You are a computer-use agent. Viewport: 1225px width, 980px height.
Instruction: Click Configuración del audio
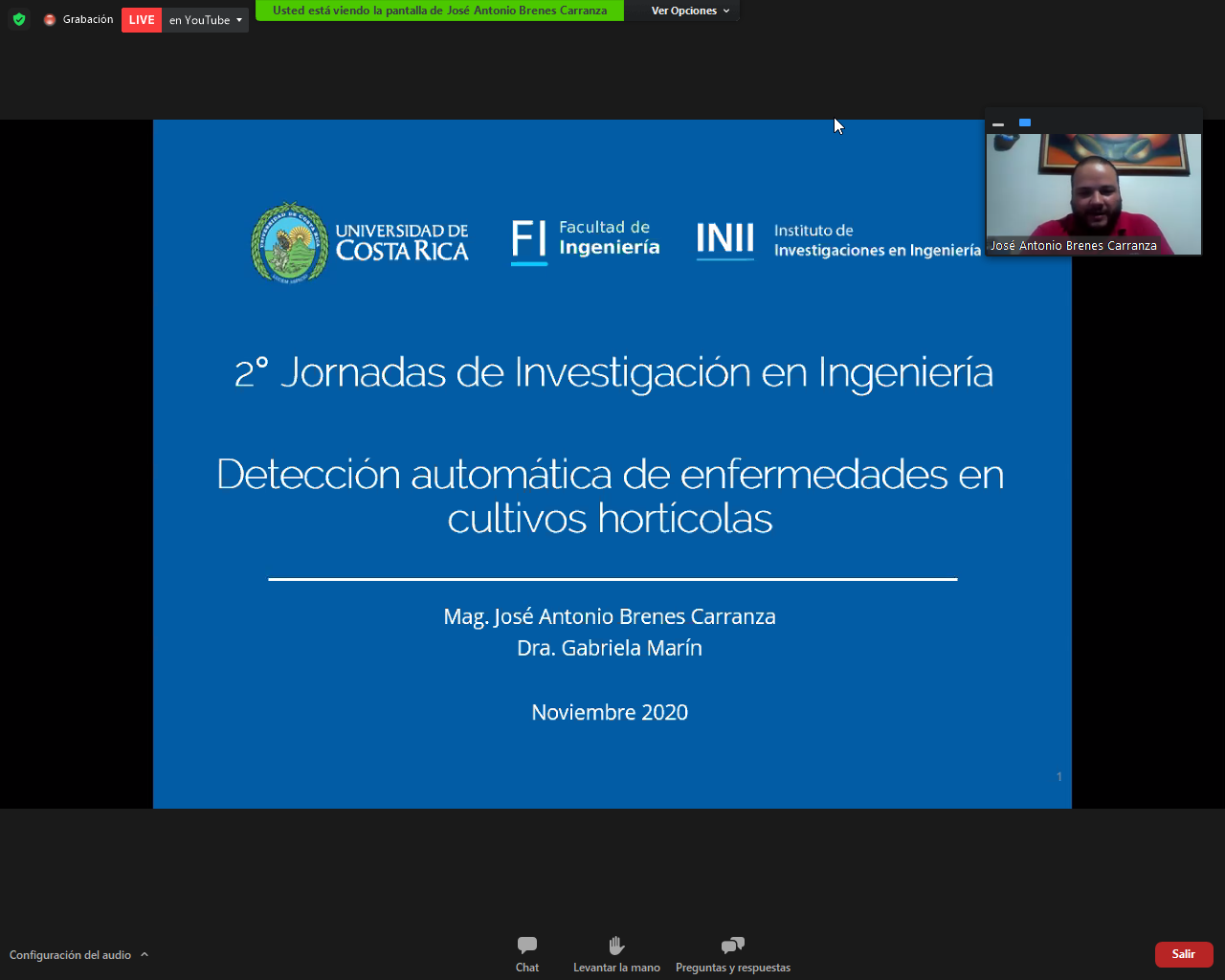pos(70,955)
